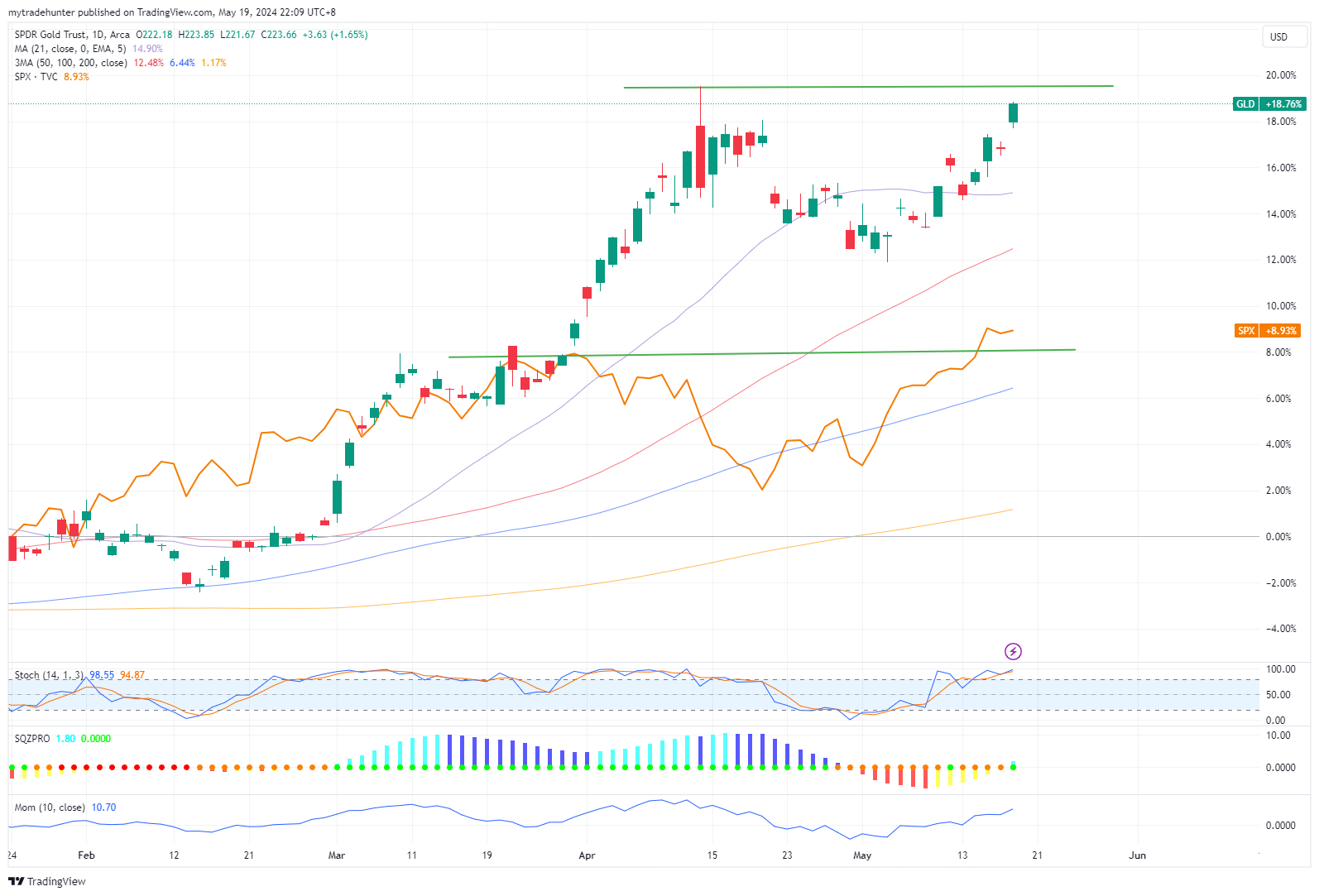Click the 3MA value 12.48% in red
Screen dimensions: 1319x896
click(149, 63)
